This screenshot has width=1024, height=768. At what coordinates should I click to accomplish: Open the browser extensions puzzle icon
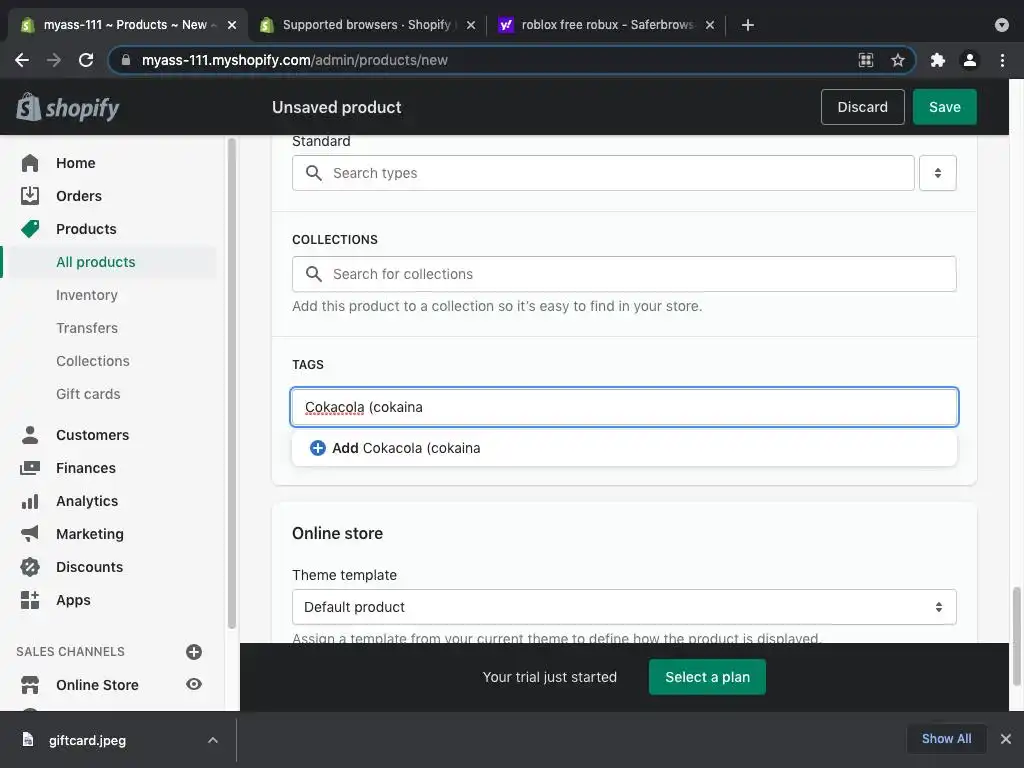(937, 60)
